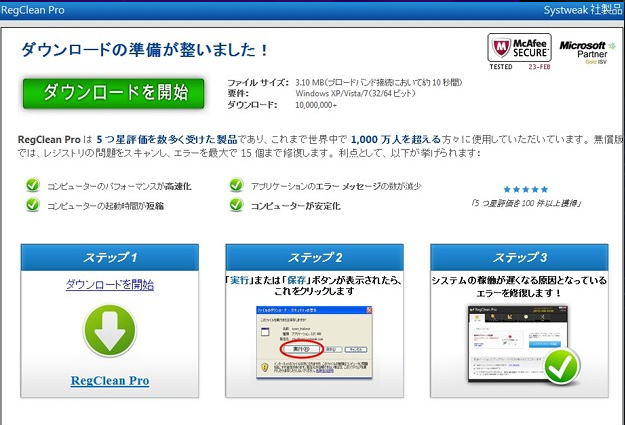Click the Windows XP/Vista/7 requirement text

(x=356, y=93)
